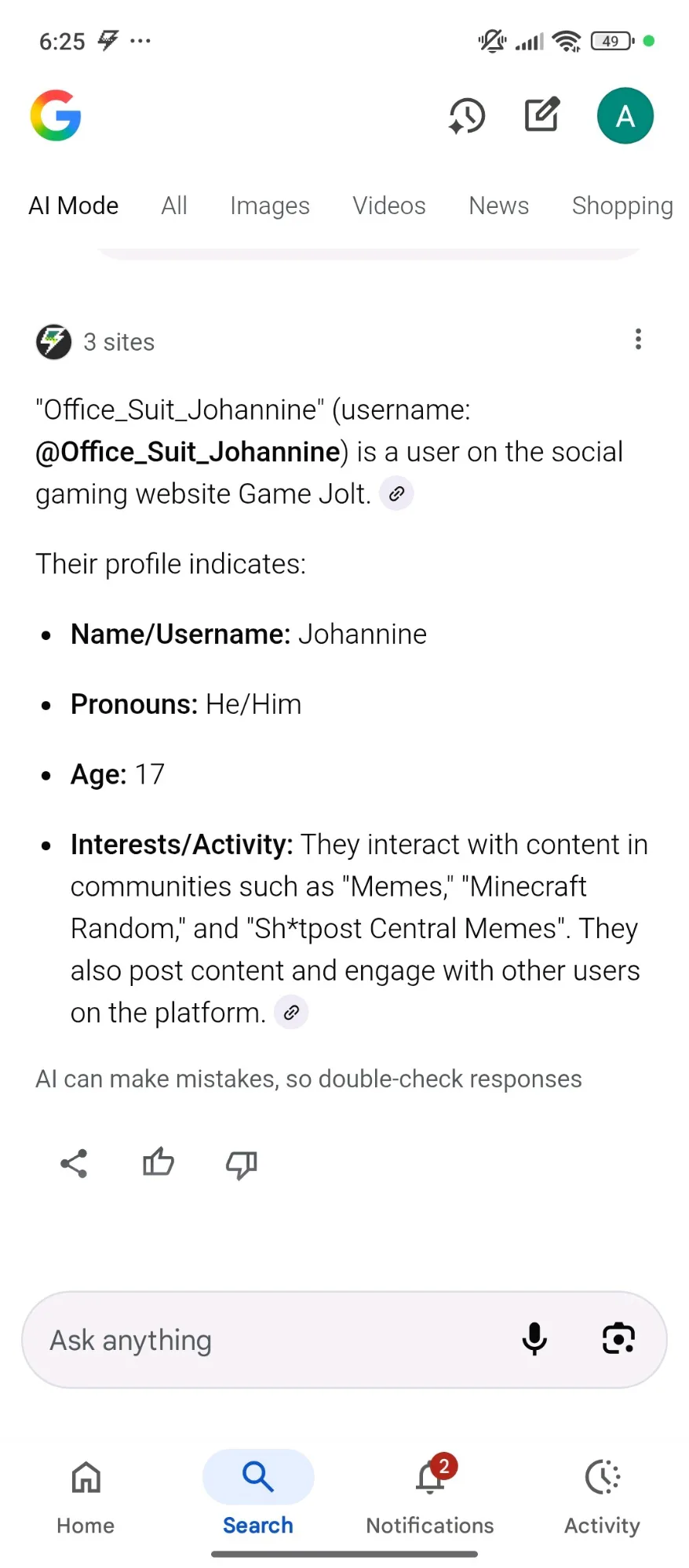Image resolution: width=689 pixels, height=1568 pixels.
Task: Switch to the Videos tab
Action: pos(389,206)
